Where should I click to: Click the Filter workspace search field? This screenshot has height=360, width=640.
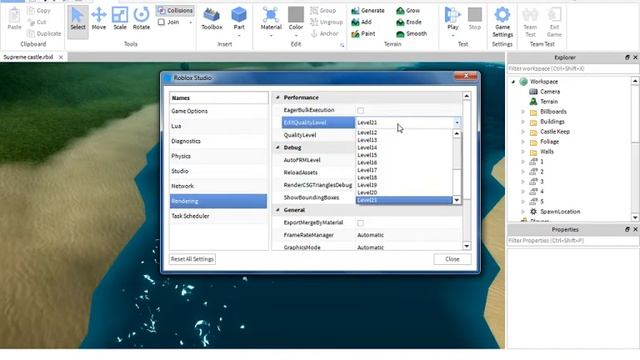click(573, 69)
